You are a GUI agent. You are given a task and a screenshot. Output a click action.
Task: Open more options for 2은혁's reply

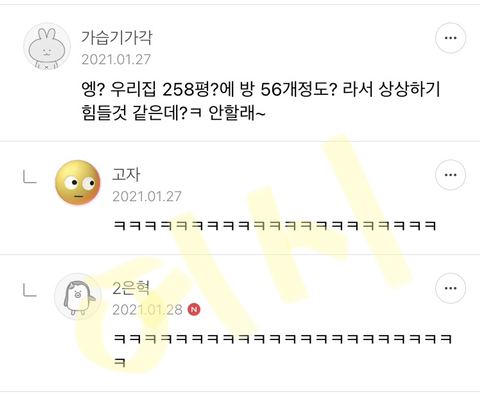(x=450, y=288)
